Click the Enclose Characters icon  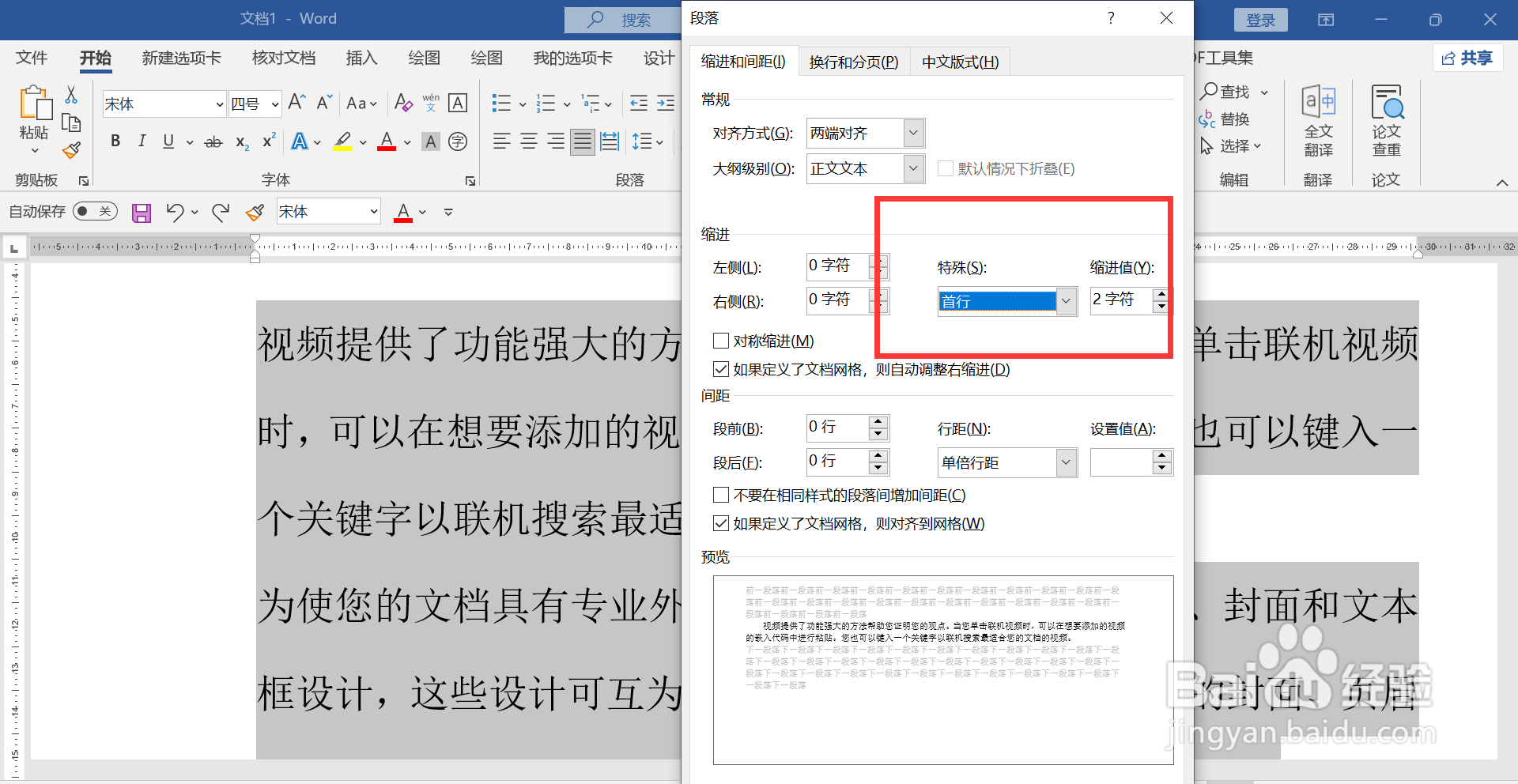point(458,141)
